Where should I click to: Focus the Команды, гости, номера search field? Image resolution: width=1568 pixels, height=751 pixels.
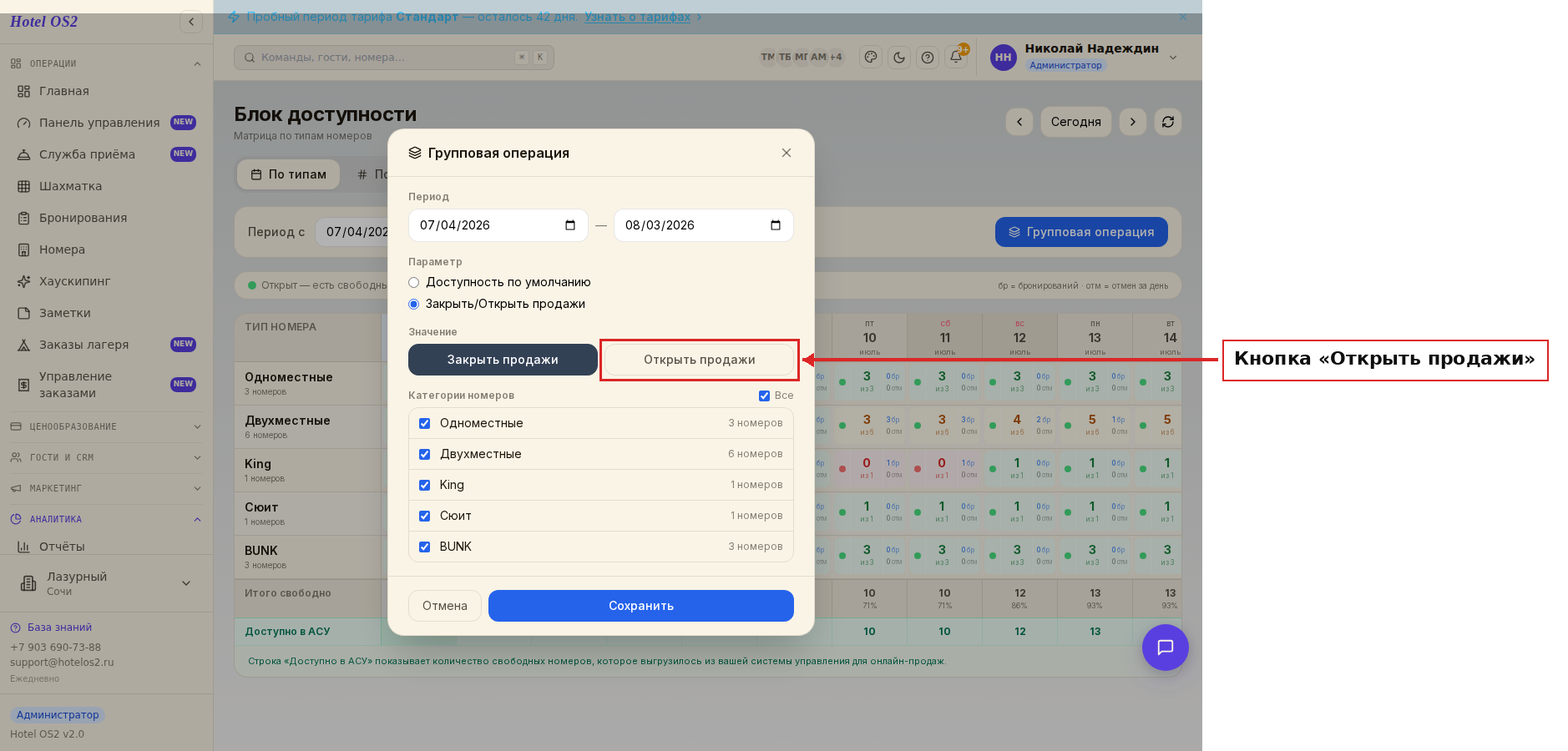(x=394, y=58)
